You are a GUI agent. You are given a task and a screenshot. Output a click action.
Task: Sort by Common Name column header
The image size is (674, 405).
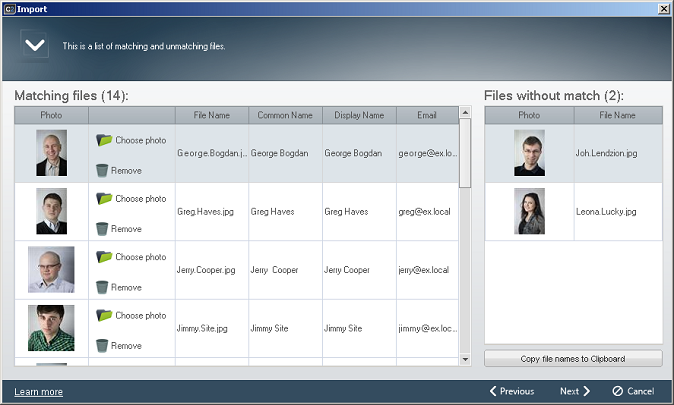(285, 115)
